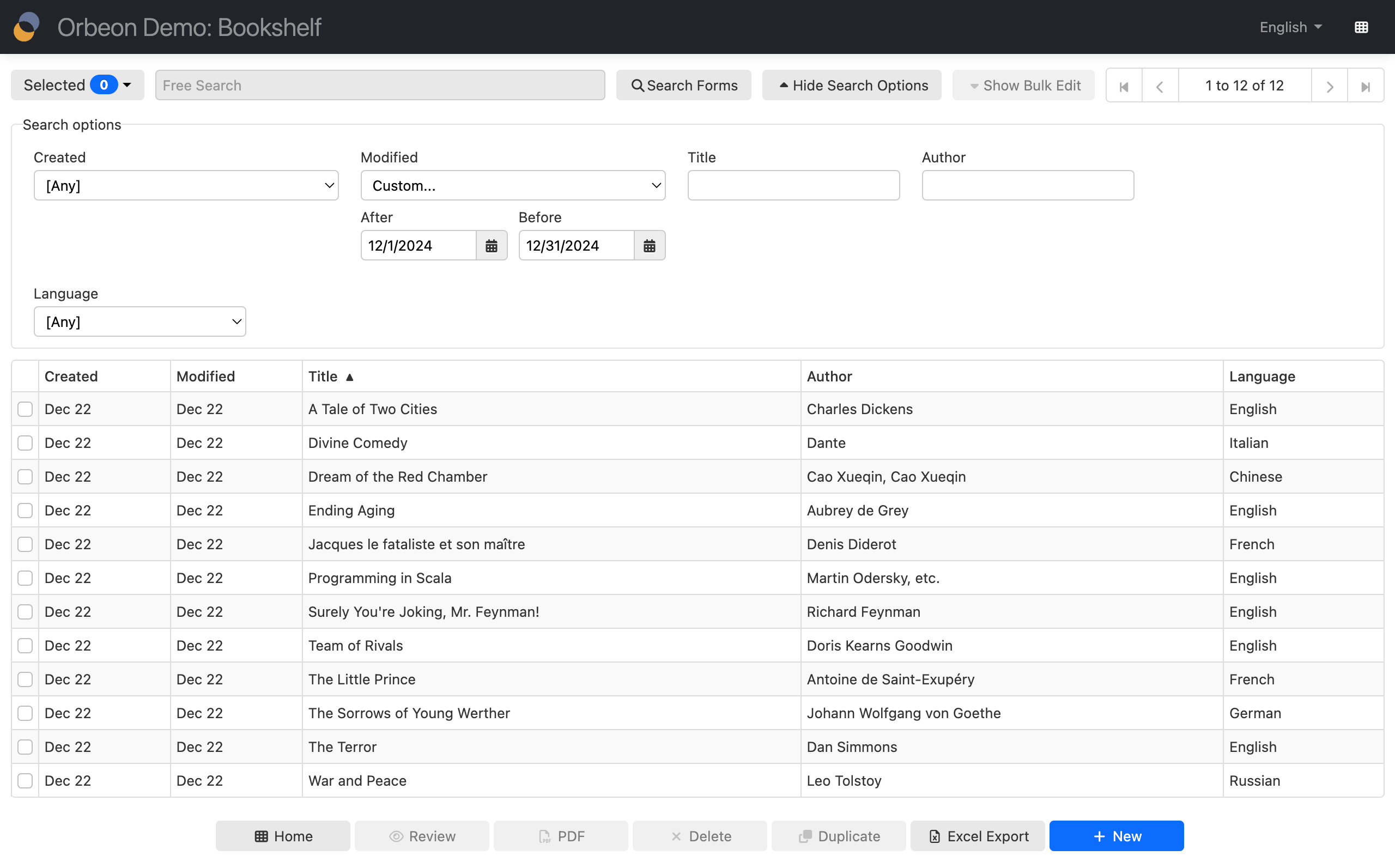This screenshot has width=1395, height=868.
Task: Go to next page of results
Action: point(1330,86)
